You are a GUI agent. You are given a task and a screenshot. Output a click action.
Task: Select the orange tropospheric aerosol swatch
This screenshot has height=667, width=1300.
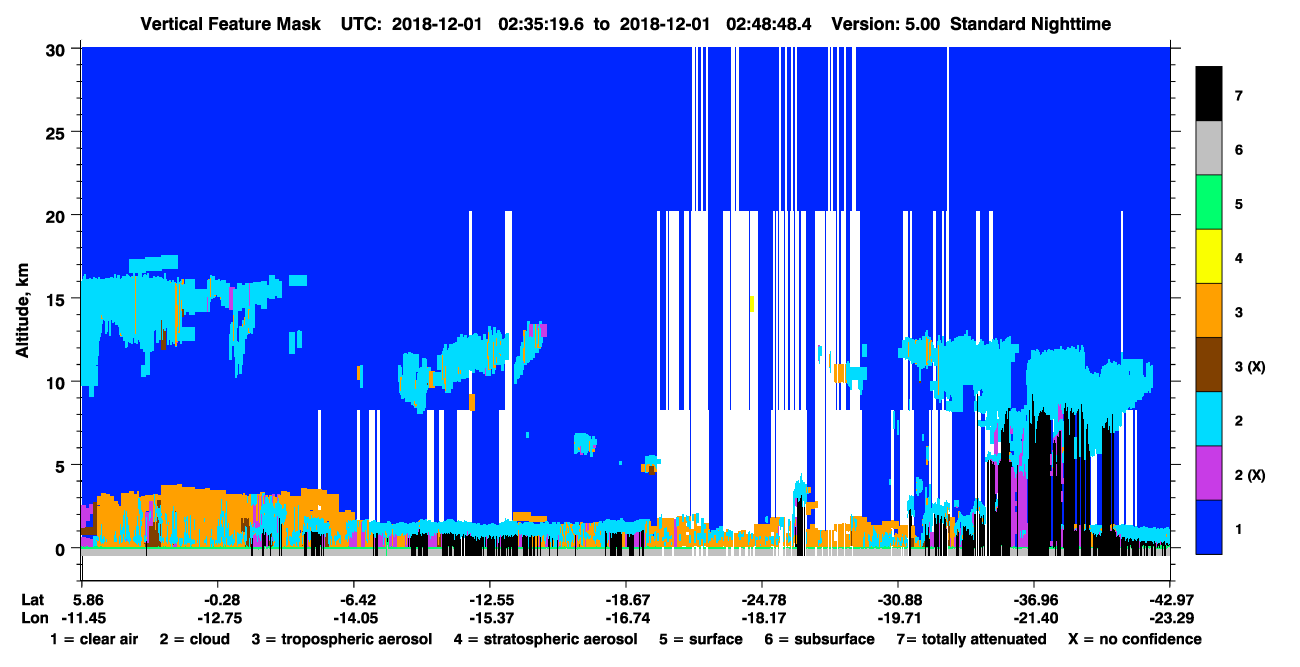(x=1209, y=312)
